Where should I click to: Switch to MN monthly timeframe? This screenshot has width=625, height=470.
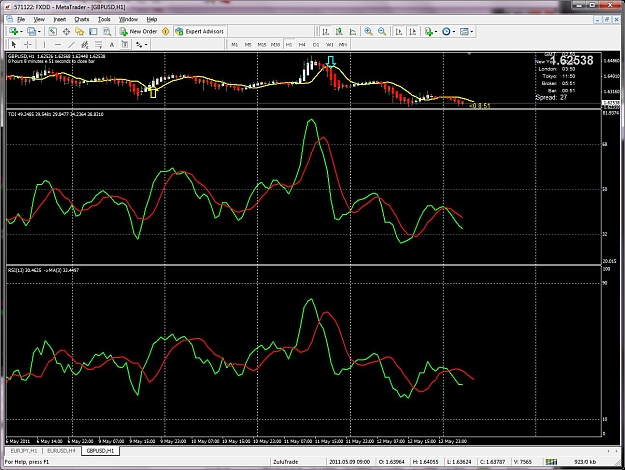click(343, 45)
